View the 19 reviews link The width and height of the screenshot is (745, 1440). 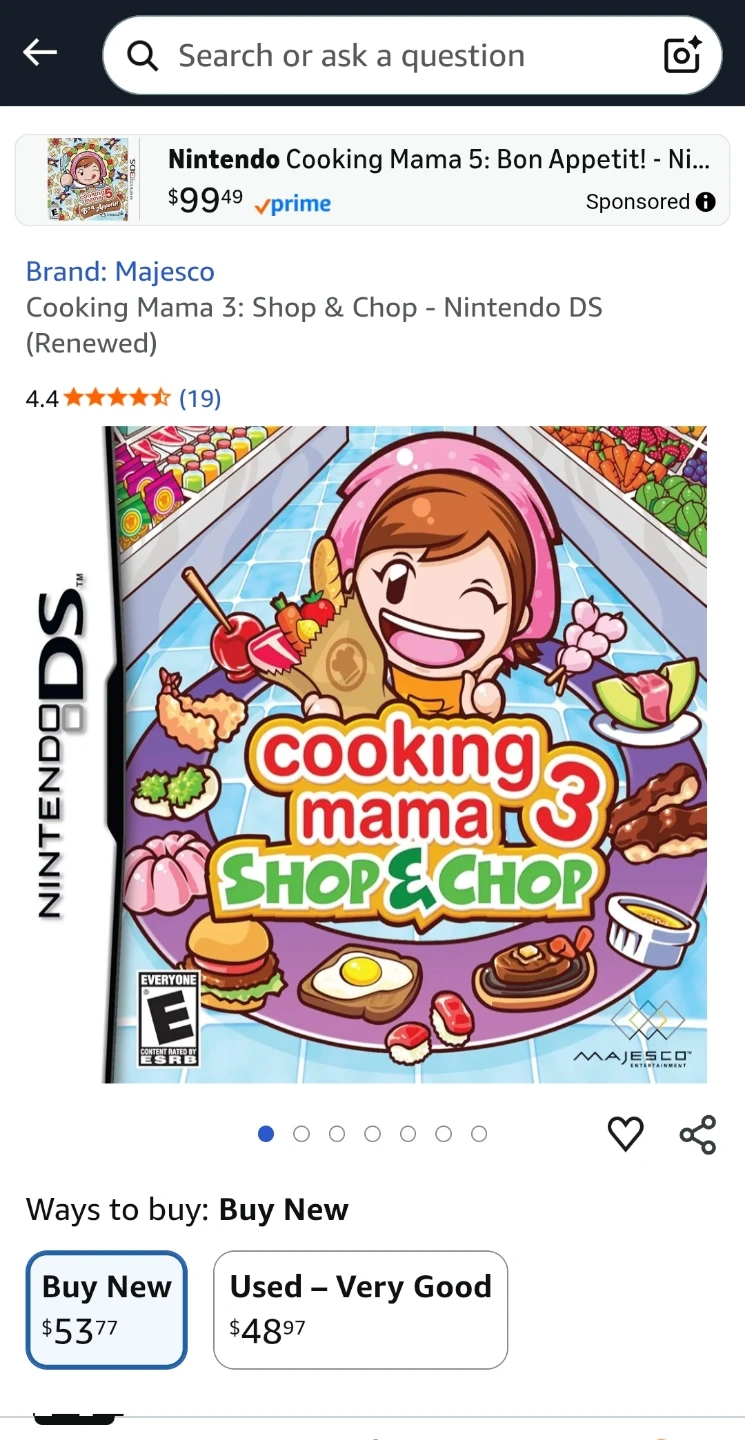200,399
